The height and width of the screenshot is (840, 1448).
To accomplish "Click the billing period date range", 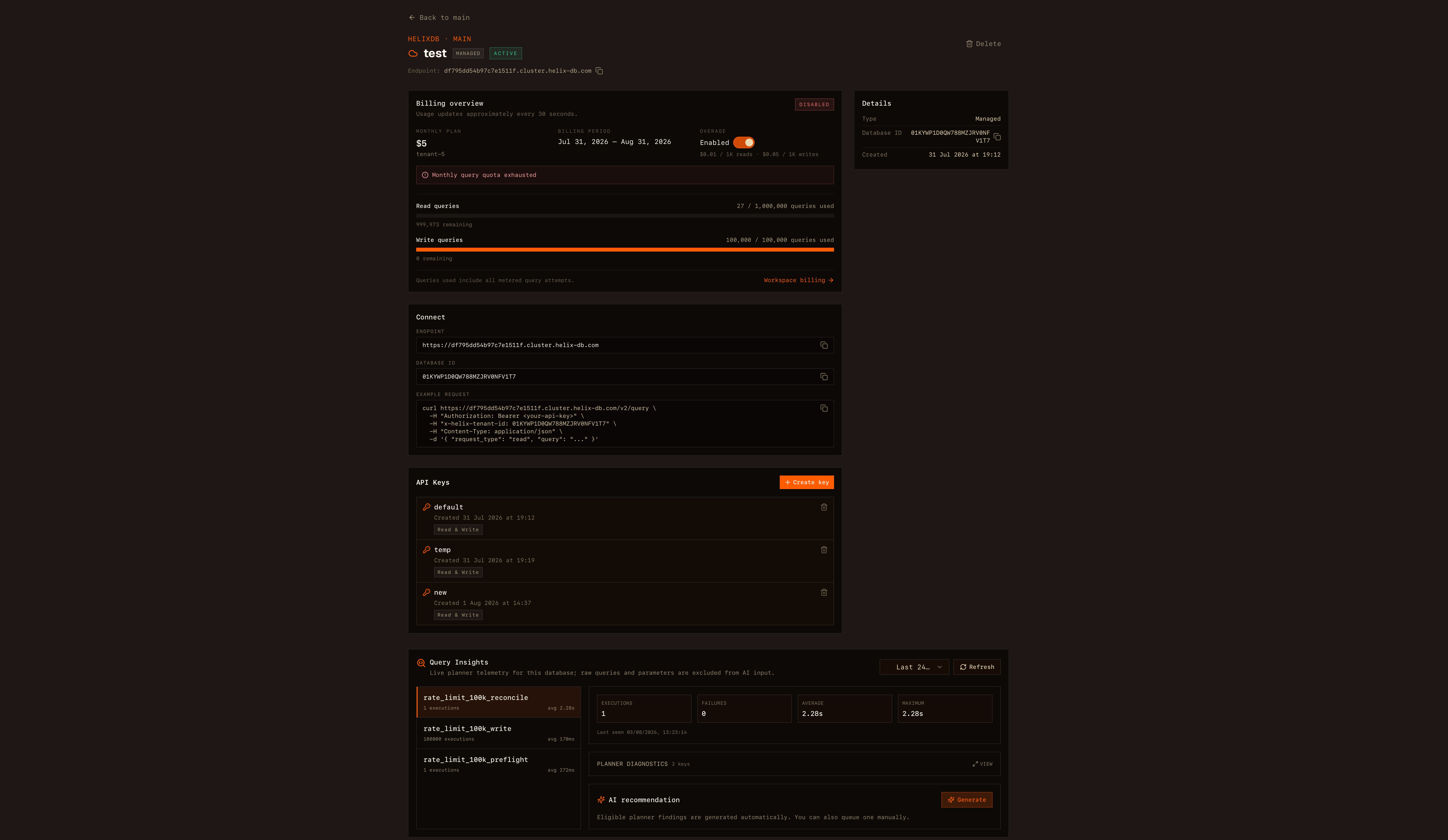I will tap(614, 142).
